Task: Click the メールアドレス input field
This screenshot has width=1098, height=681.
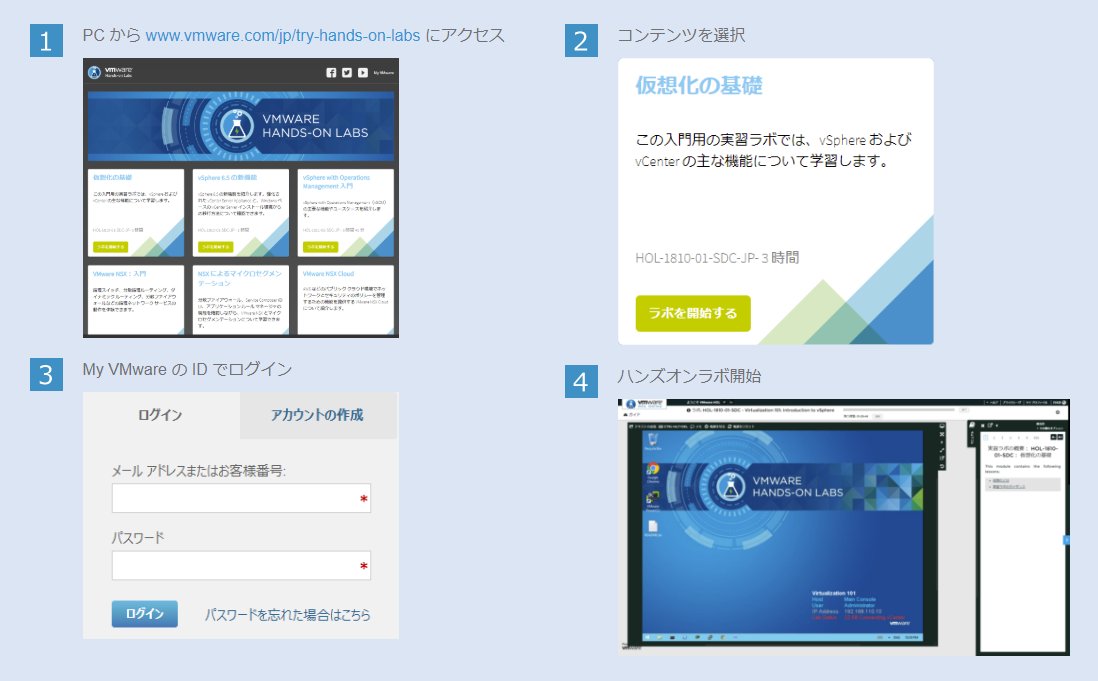Action: tap(240, 497)
